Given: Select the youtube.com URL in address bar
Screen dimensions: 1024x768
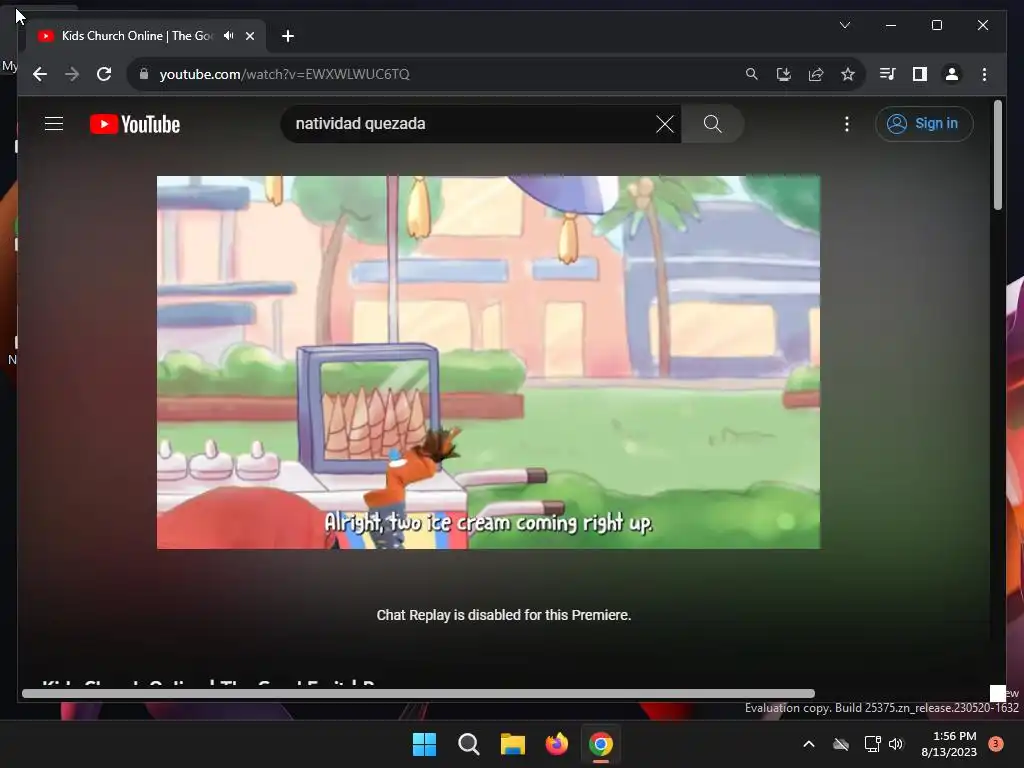Looking at the screenshot, I should 285,74.
